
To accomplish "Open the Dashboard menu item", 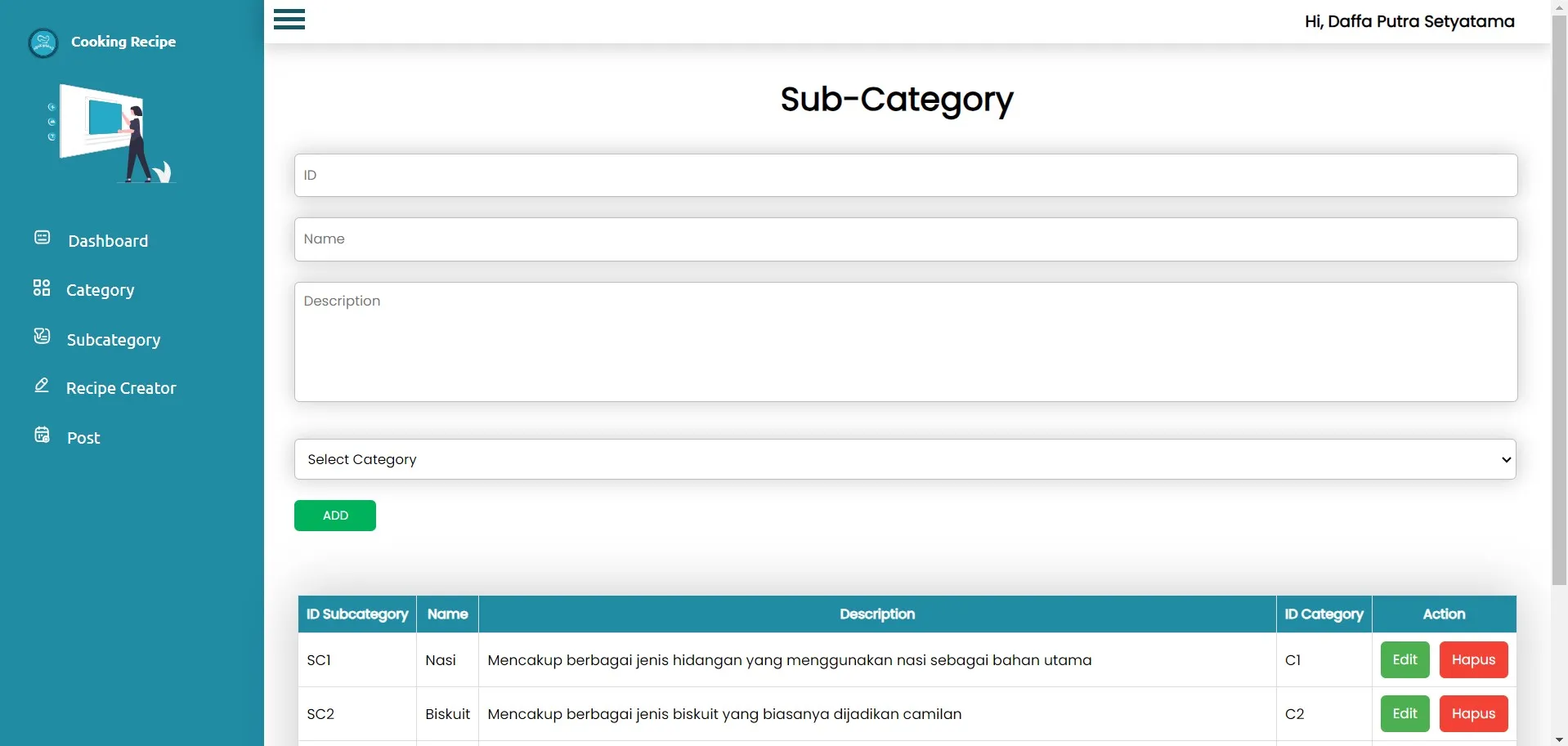I will (108, 241).
